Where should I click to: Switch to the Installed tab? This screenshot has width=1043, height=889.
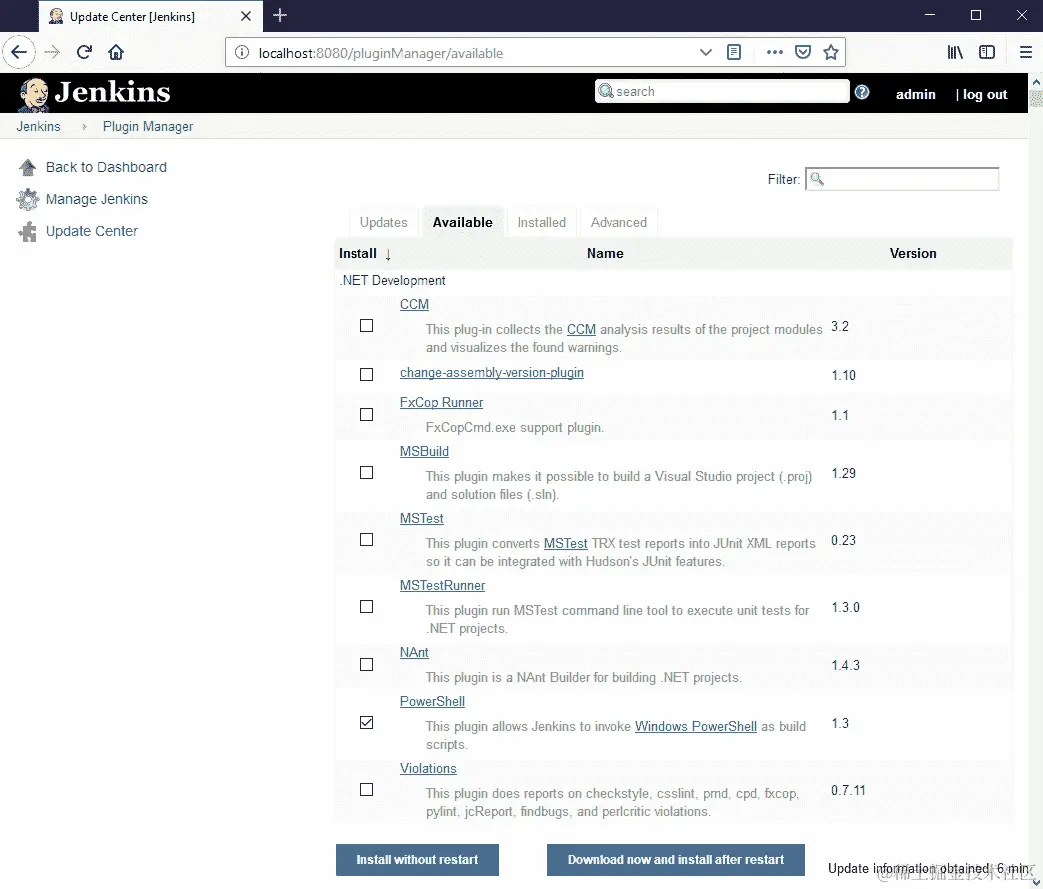click(x=541, y=222)
